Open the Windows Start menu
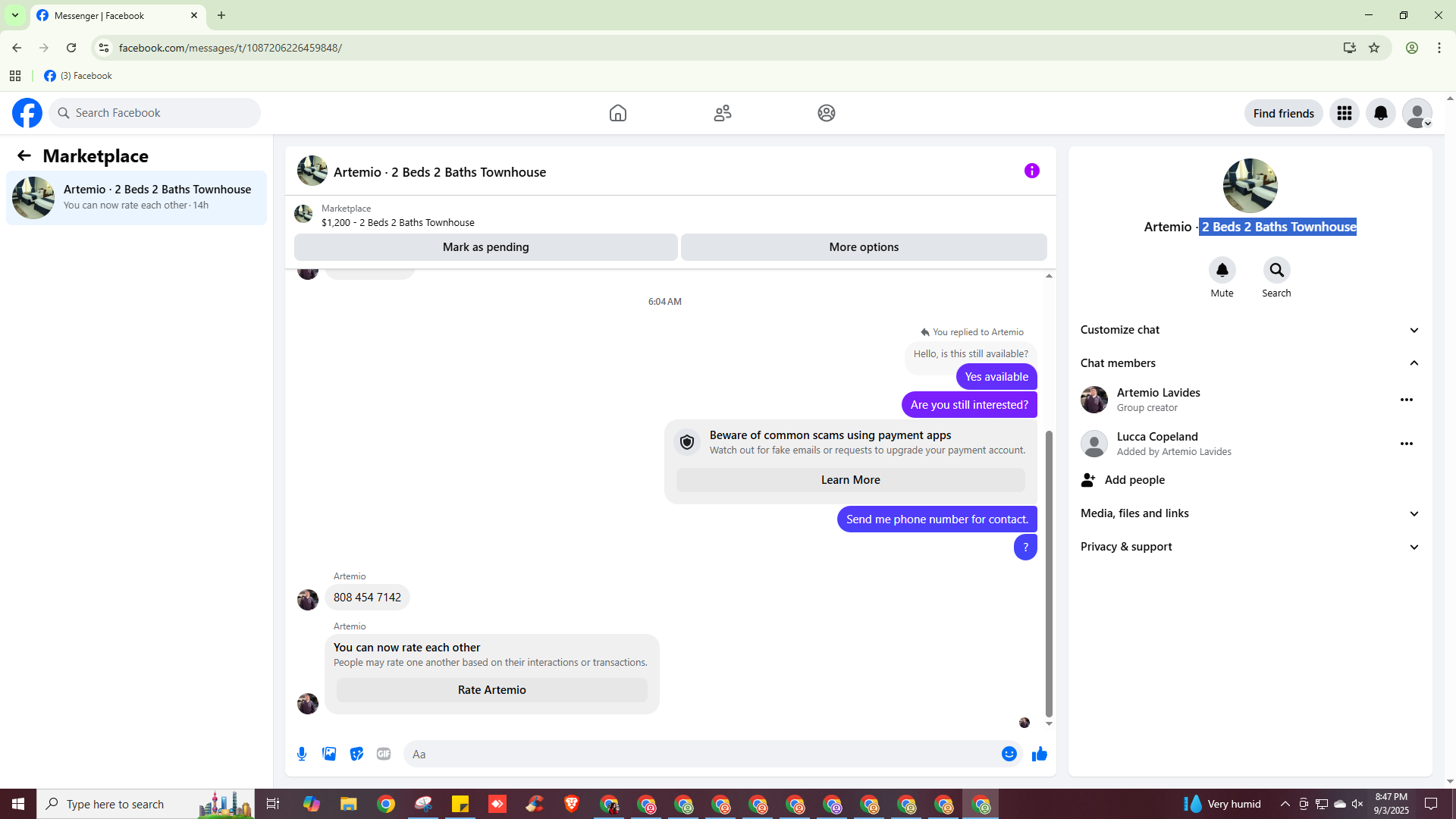Viewport: 1456px width, 819px height. 18,804
